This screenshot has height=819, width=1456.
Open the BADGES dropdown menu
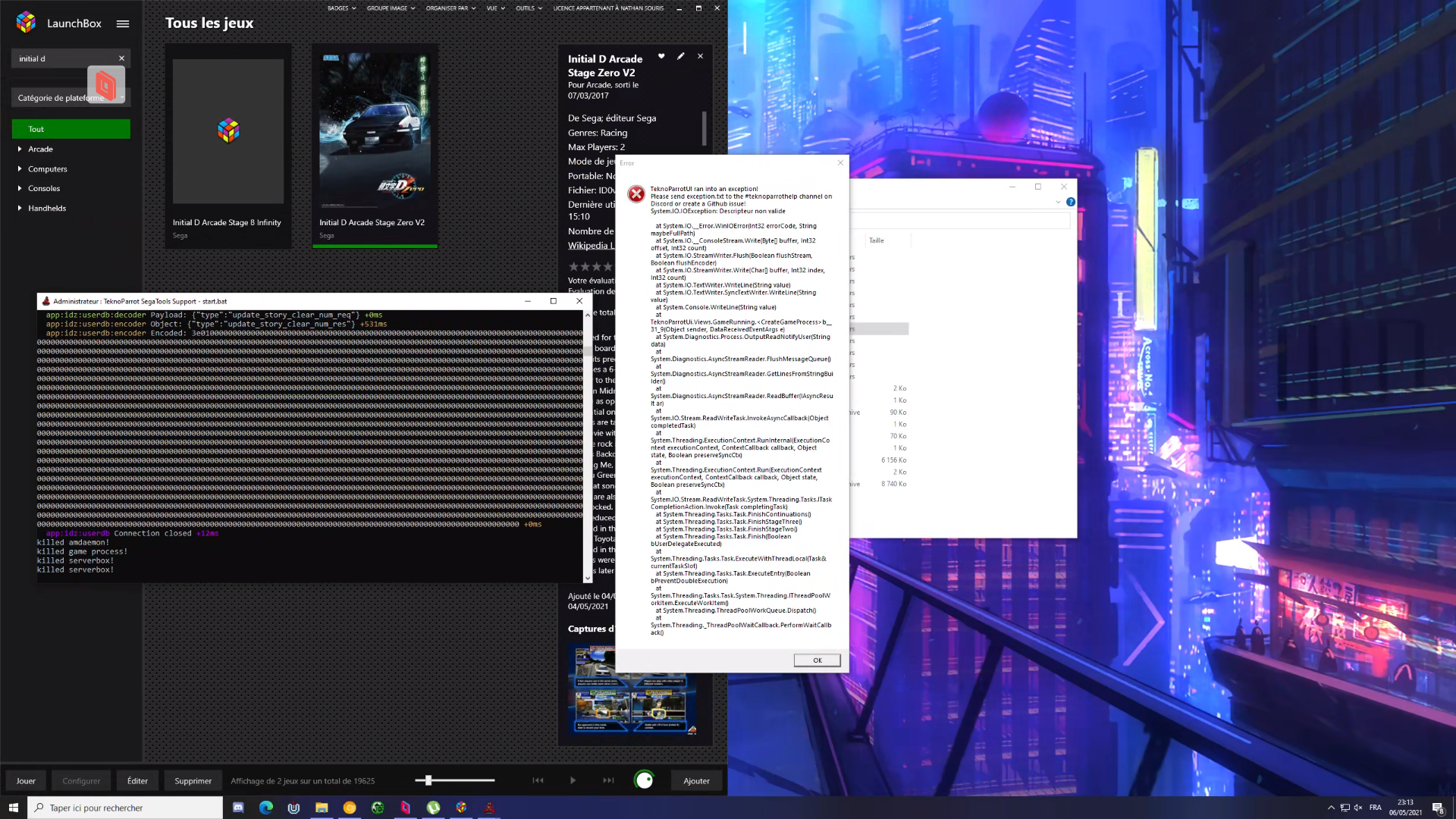[x=341, y=8]
